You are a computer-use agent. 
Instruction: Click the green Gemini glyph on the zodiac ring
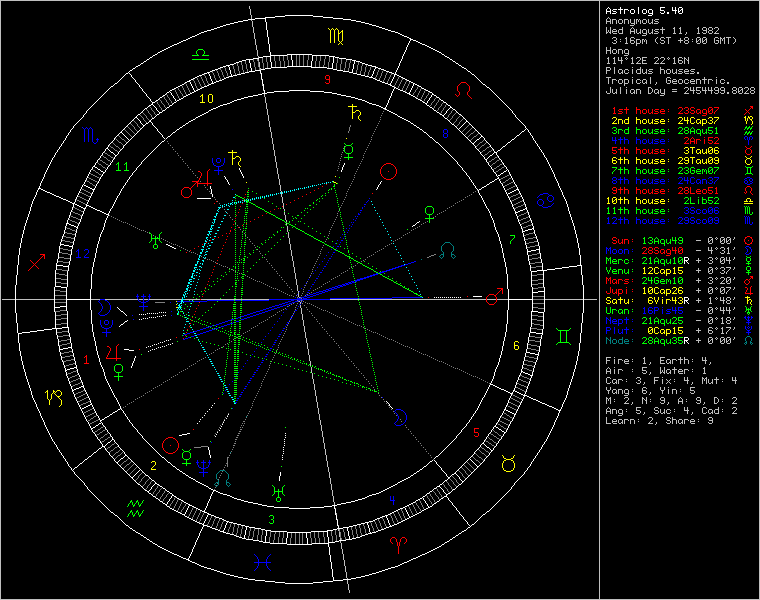pyautogui.click(x=564, y=336)
